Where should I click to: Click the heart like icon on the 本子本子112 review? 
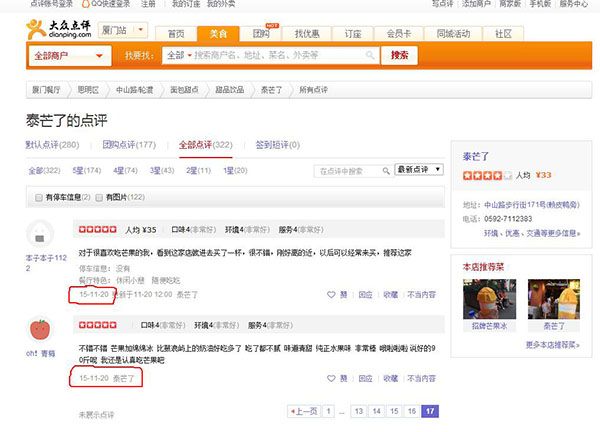coord(331,295)
